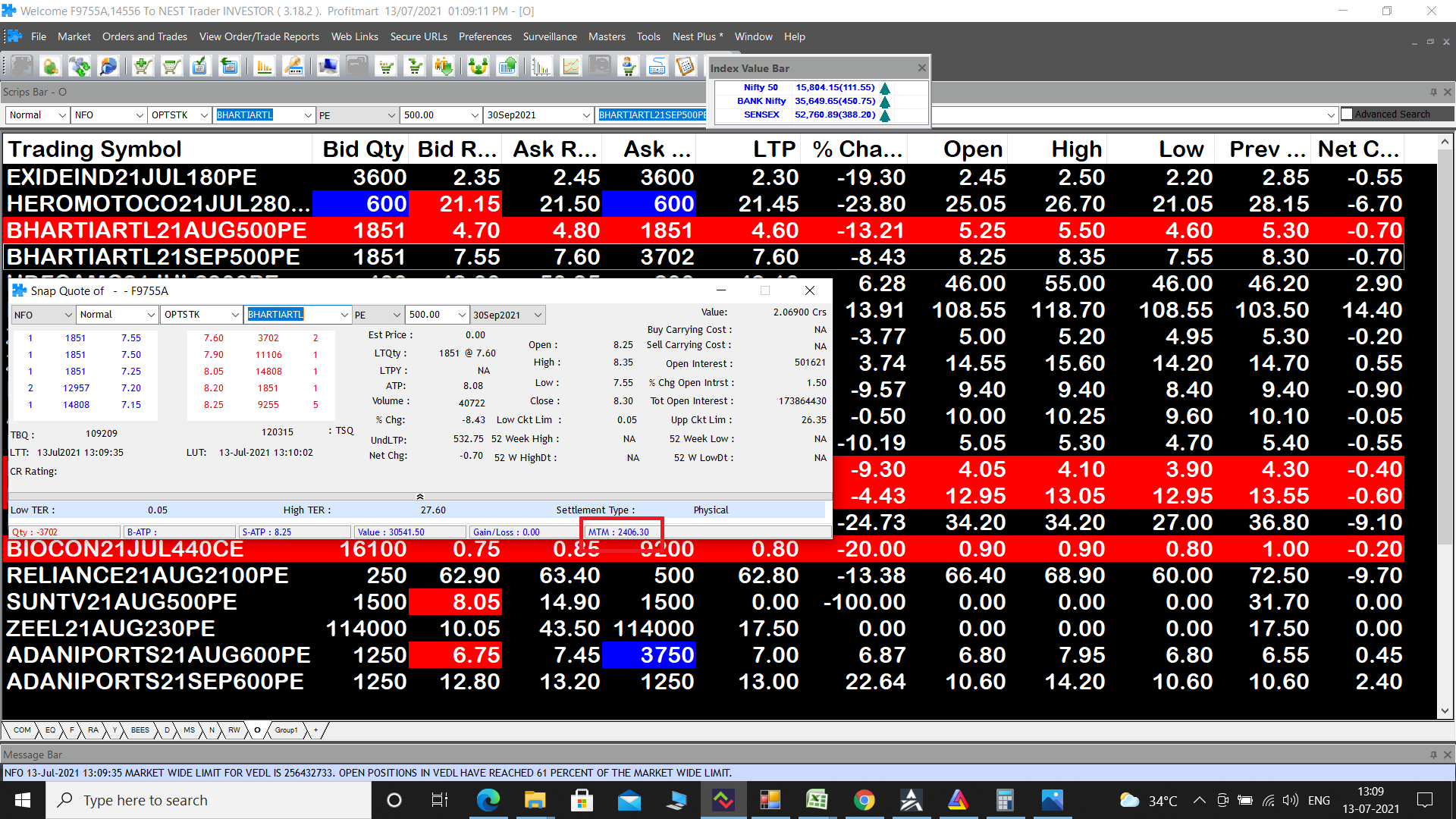Screen dimensions: 1456x819
Task: Click the Bid Qty column header
Action: point(361,149)
